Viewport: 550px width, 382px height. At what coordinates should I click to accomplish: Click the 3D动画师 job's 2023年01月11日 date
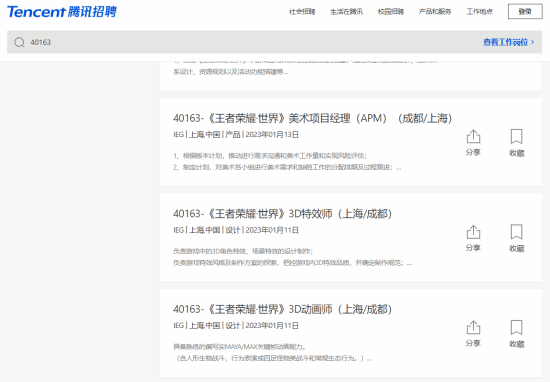coord(272,326)
